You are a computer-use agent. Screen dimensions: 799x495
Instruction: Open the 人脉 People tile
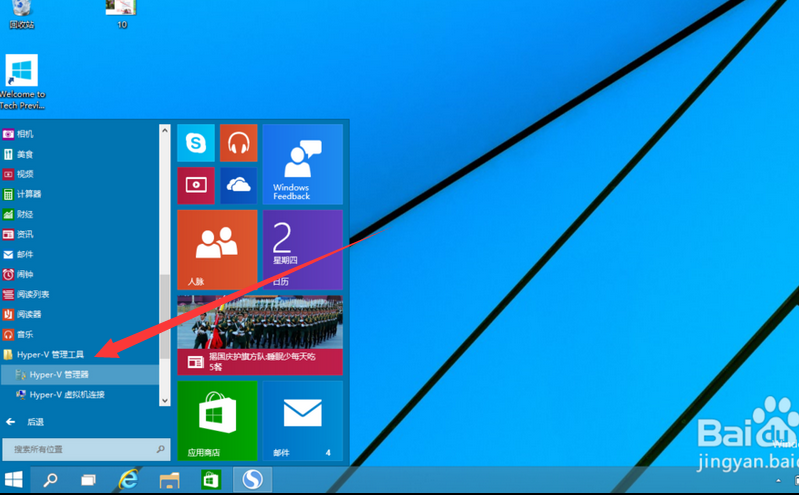click(217, 250)
